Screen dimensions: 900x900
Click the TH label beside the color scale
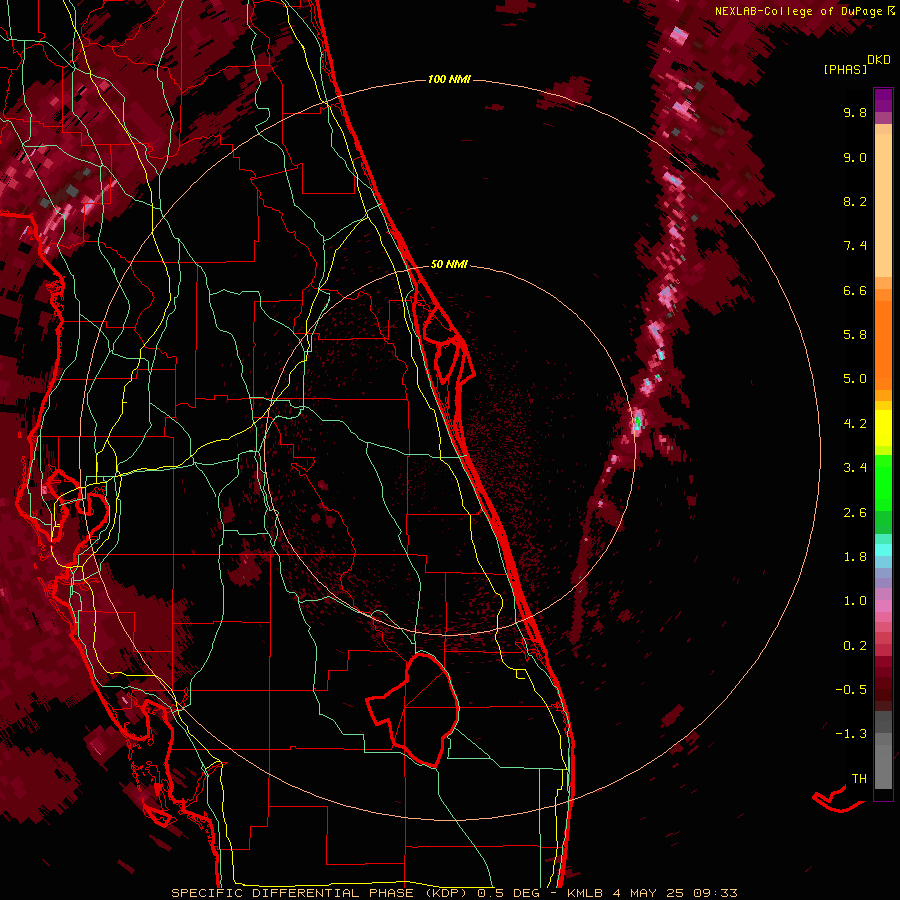[859, 779]
